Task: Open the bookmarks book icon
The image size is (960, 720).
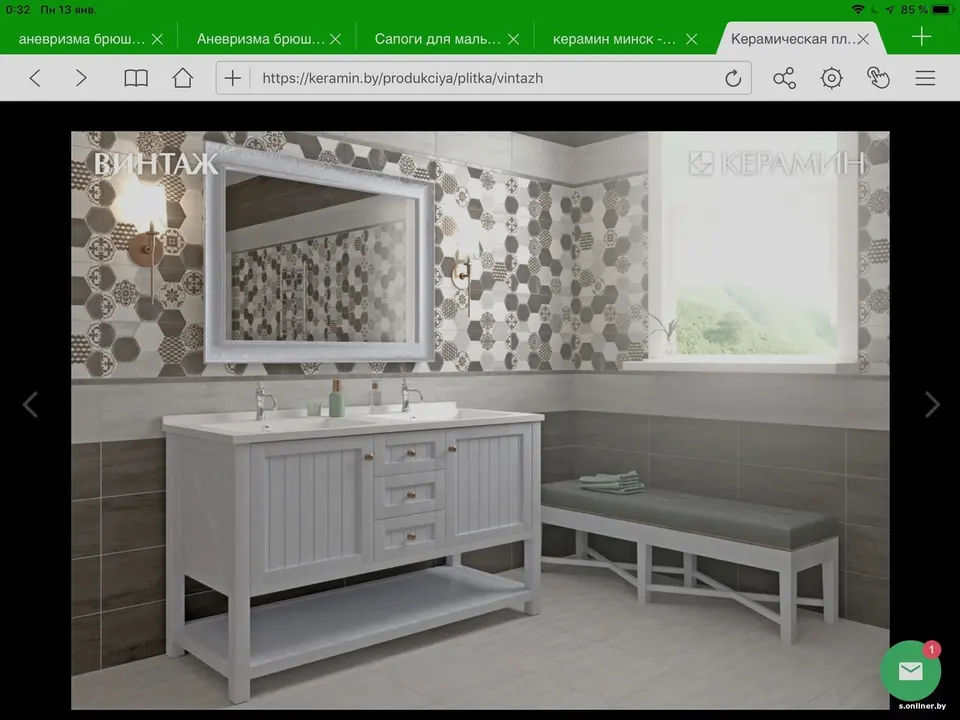Action: coord(136,78)
